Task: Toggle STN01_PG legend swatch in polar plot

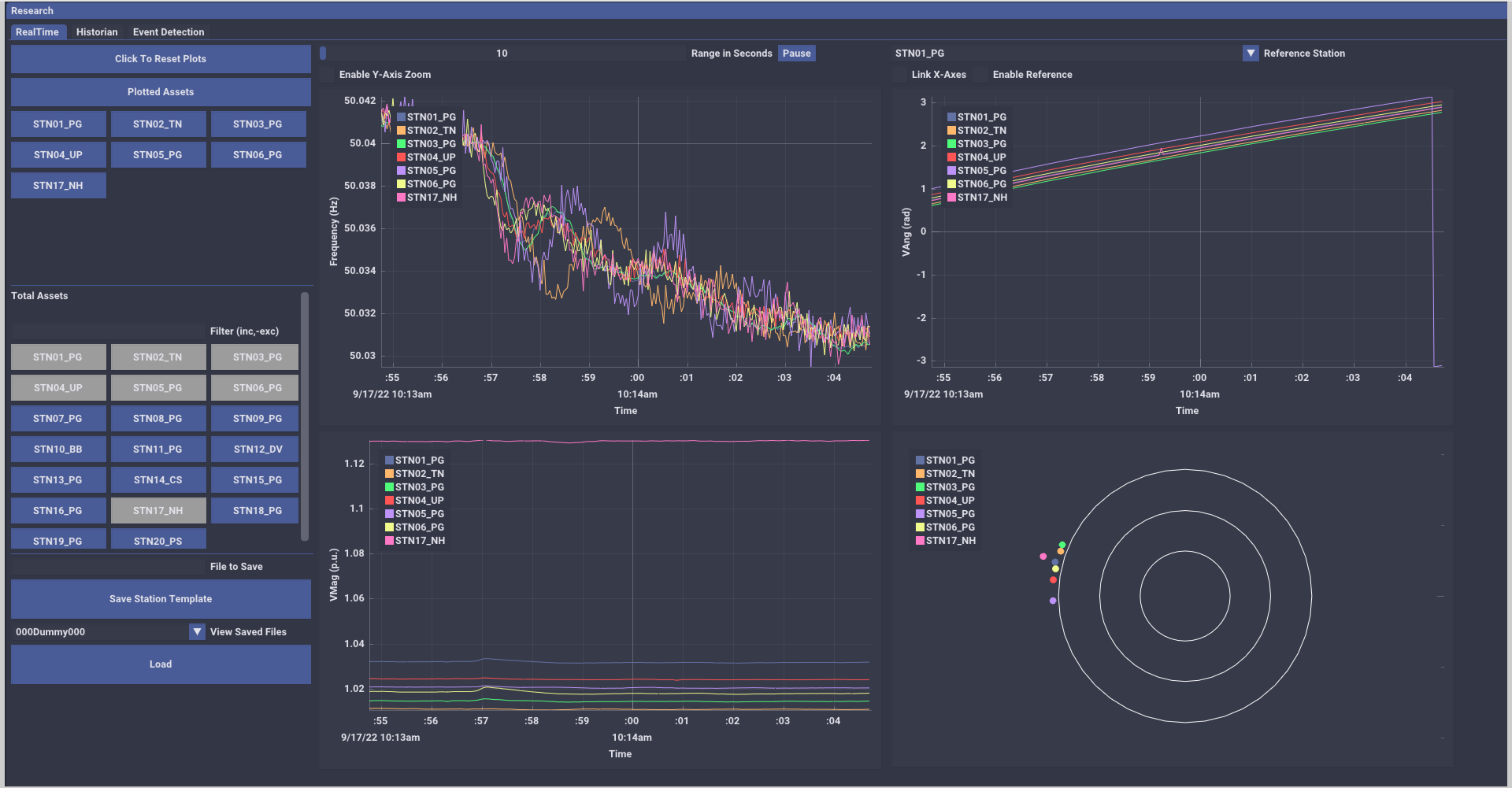Action: pos(920,460)
